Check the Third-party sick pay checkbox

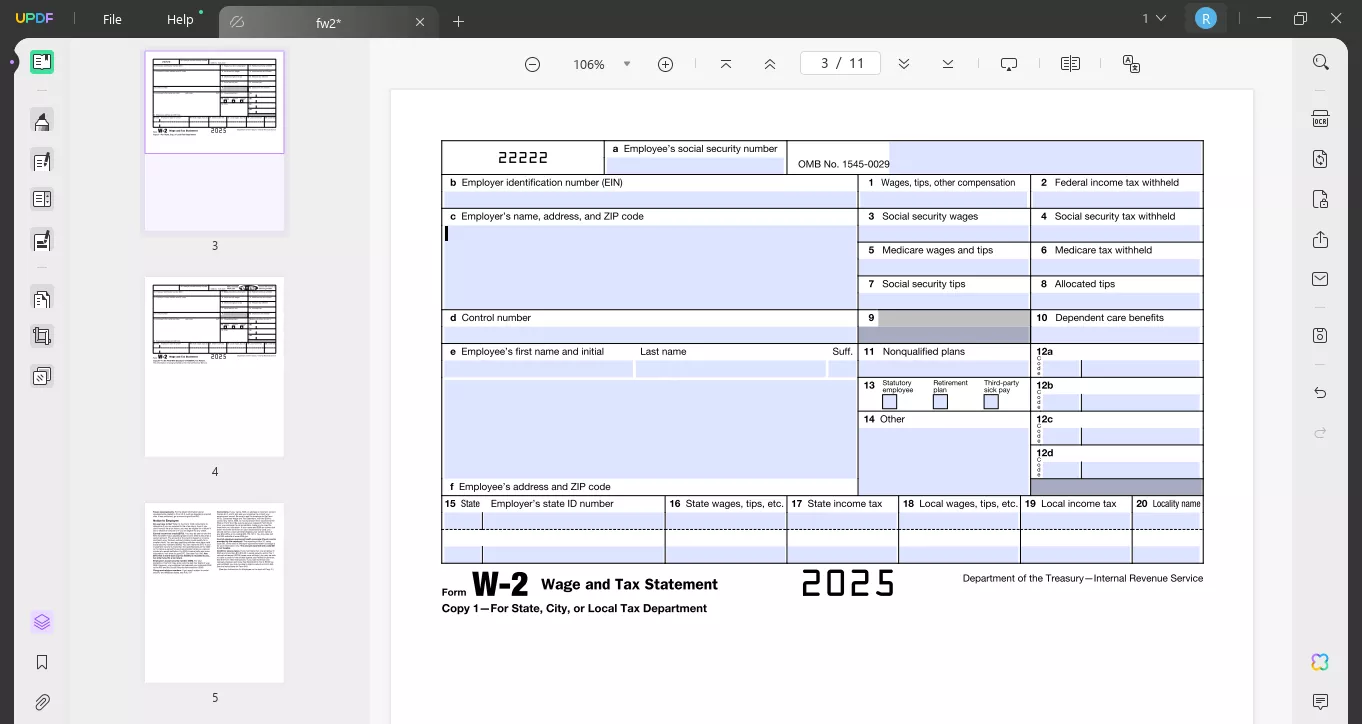pyautogui.click(x=990, y=400)
